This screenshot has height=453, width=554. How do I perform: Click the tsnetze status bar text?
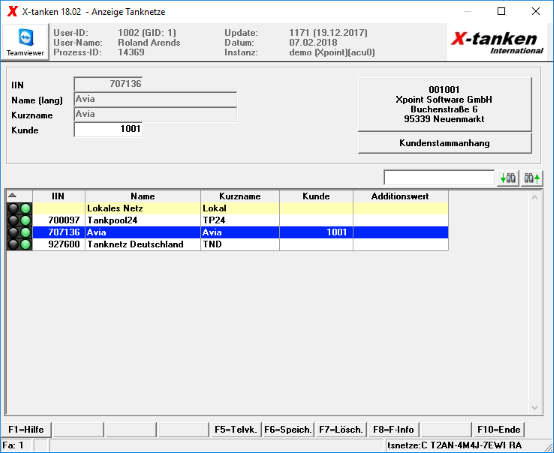click(x=454, y=445)
